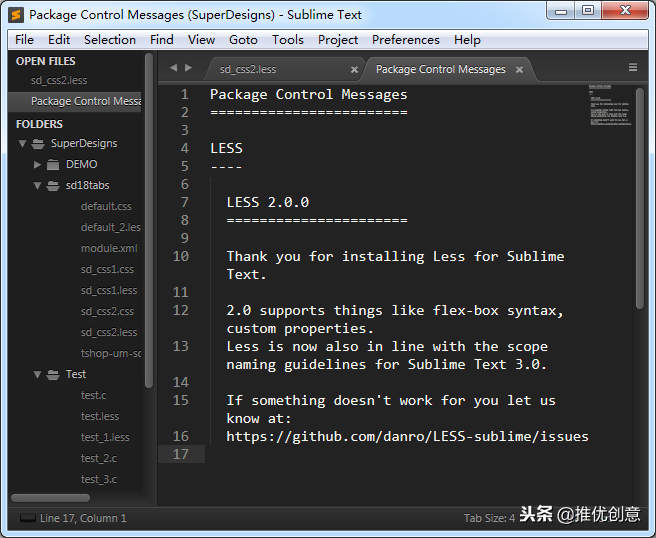Viewport: 656px width, 538px height.
Task: Open module.xml in the sidebar
Action: [109, 249]
